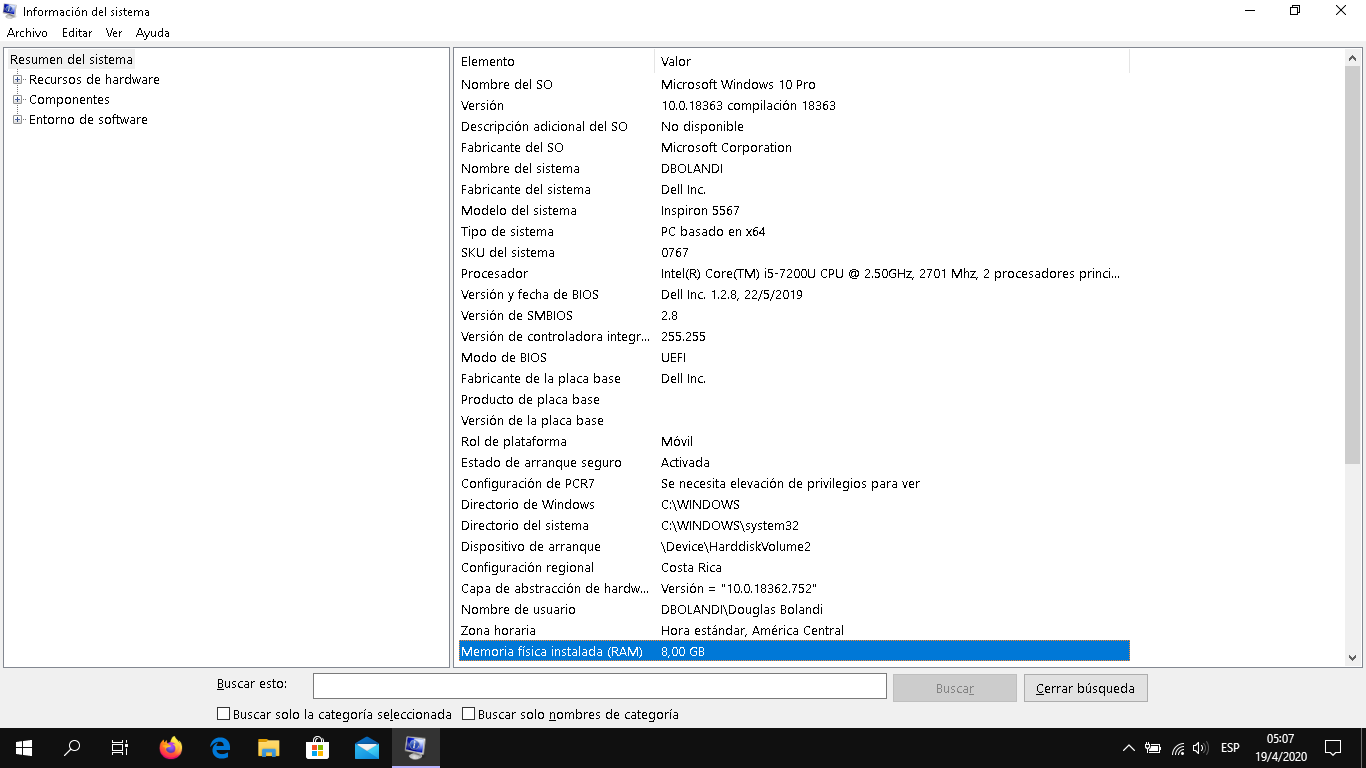Click value Inspiron 5567
Viewport: 1366px width, 768px height.
pos(700,211)
